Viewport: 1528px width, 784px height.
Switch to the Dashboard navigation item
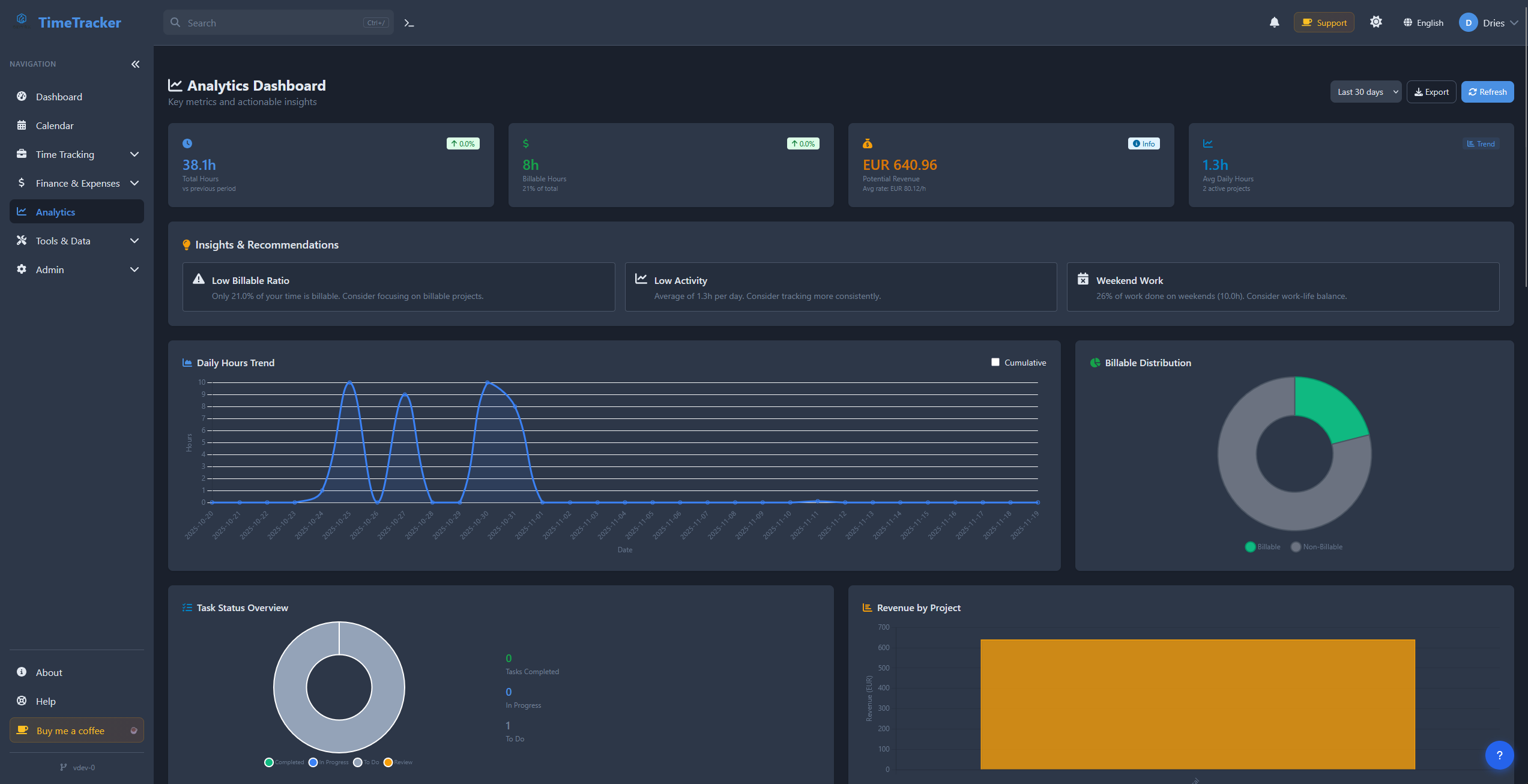58,97
